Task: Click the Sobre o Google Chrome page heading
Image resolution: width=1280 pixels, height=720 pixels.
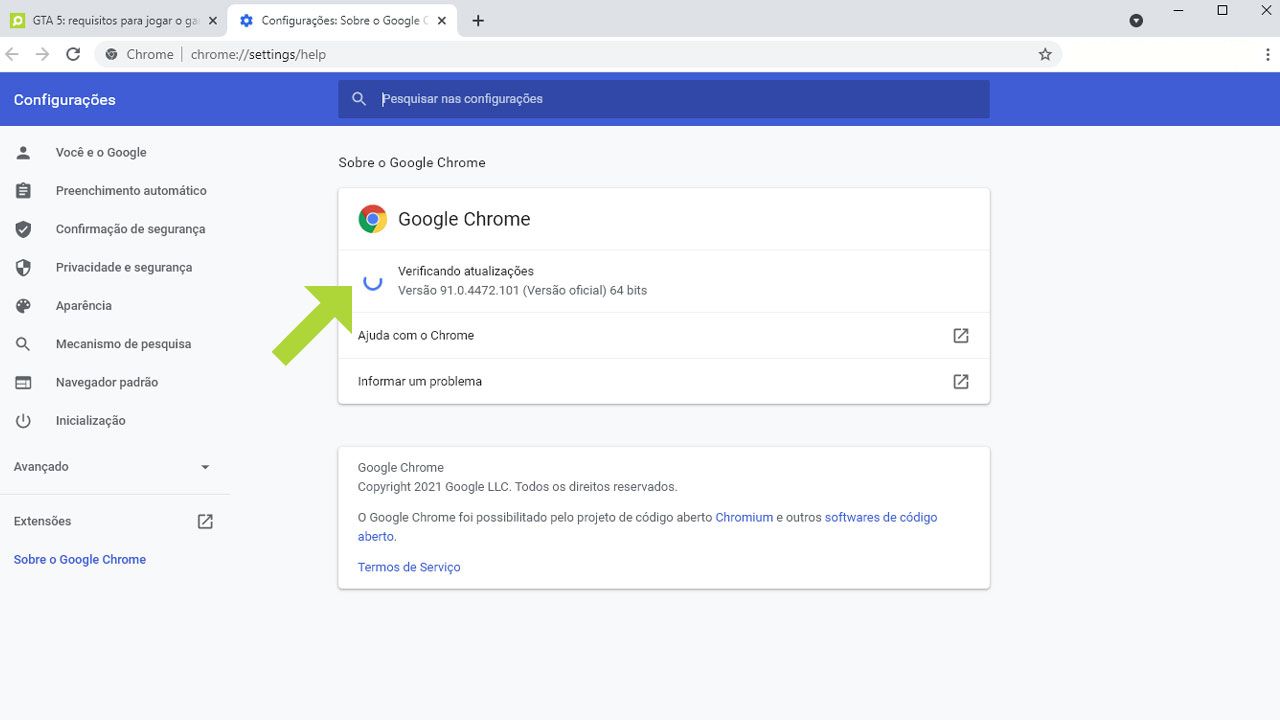Action: (x=412, y=162)
